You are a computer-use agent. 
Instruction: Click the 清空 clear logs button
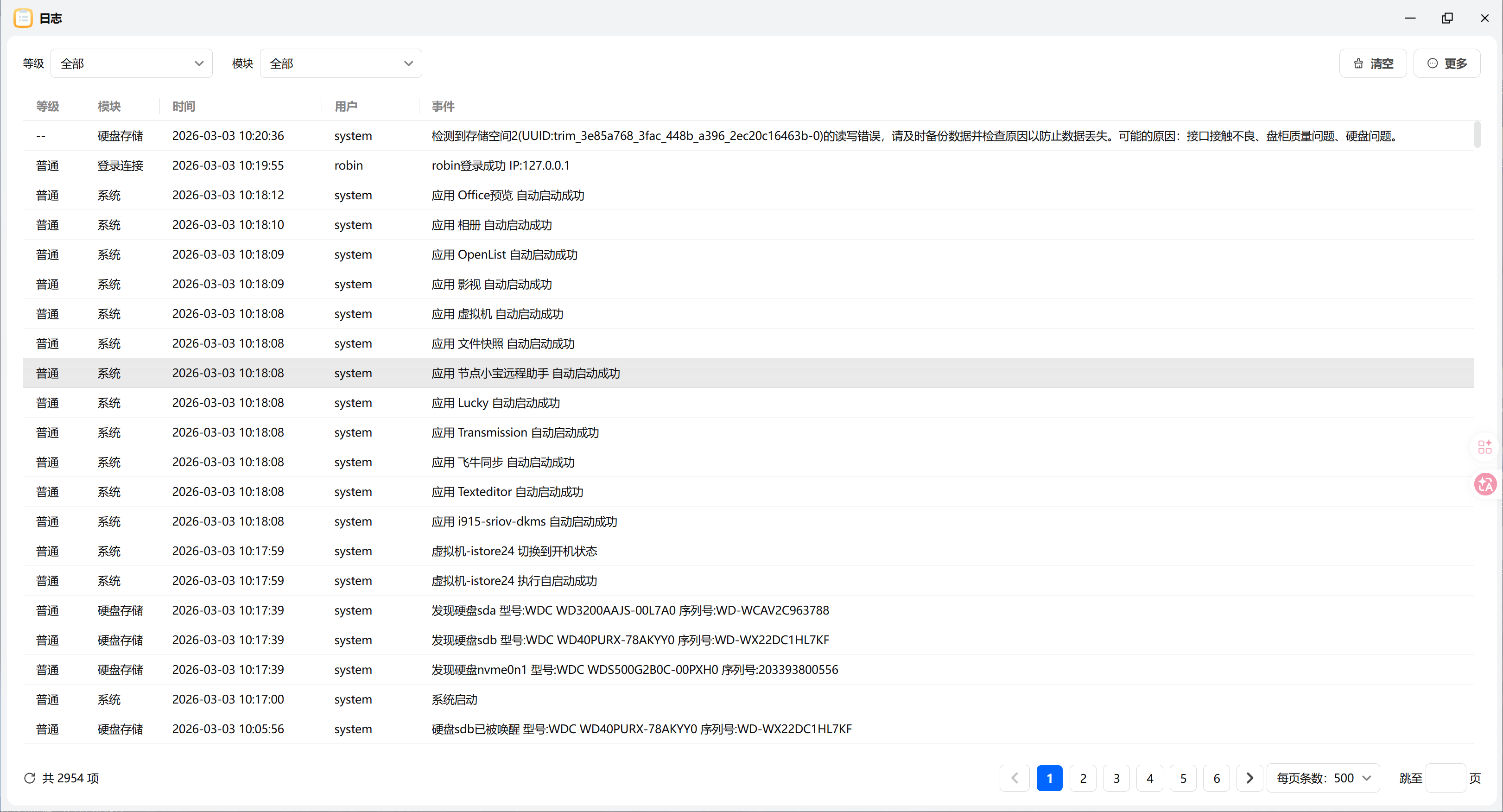1372,63
